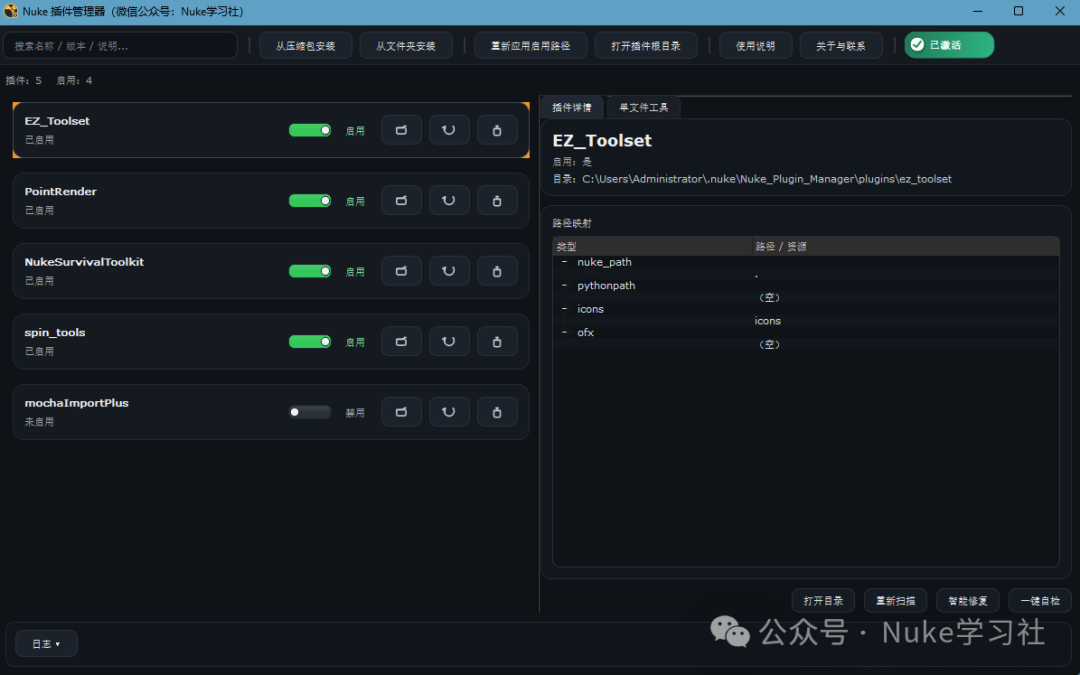Turn off the NukeSurvivalToolkit toggle
Viewport: 1080px width, 675px height.
[x=310, y=271]
